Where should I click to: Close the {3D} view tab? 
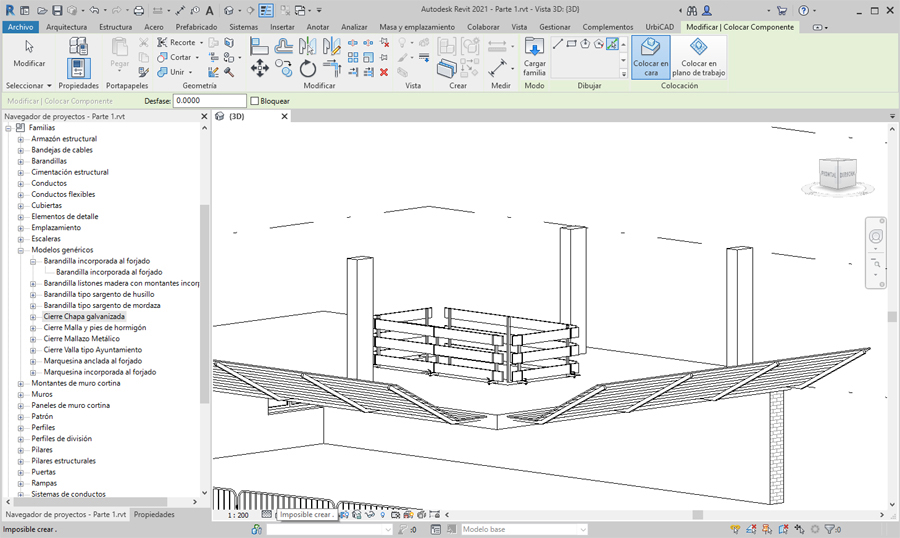tap(284, 116)
